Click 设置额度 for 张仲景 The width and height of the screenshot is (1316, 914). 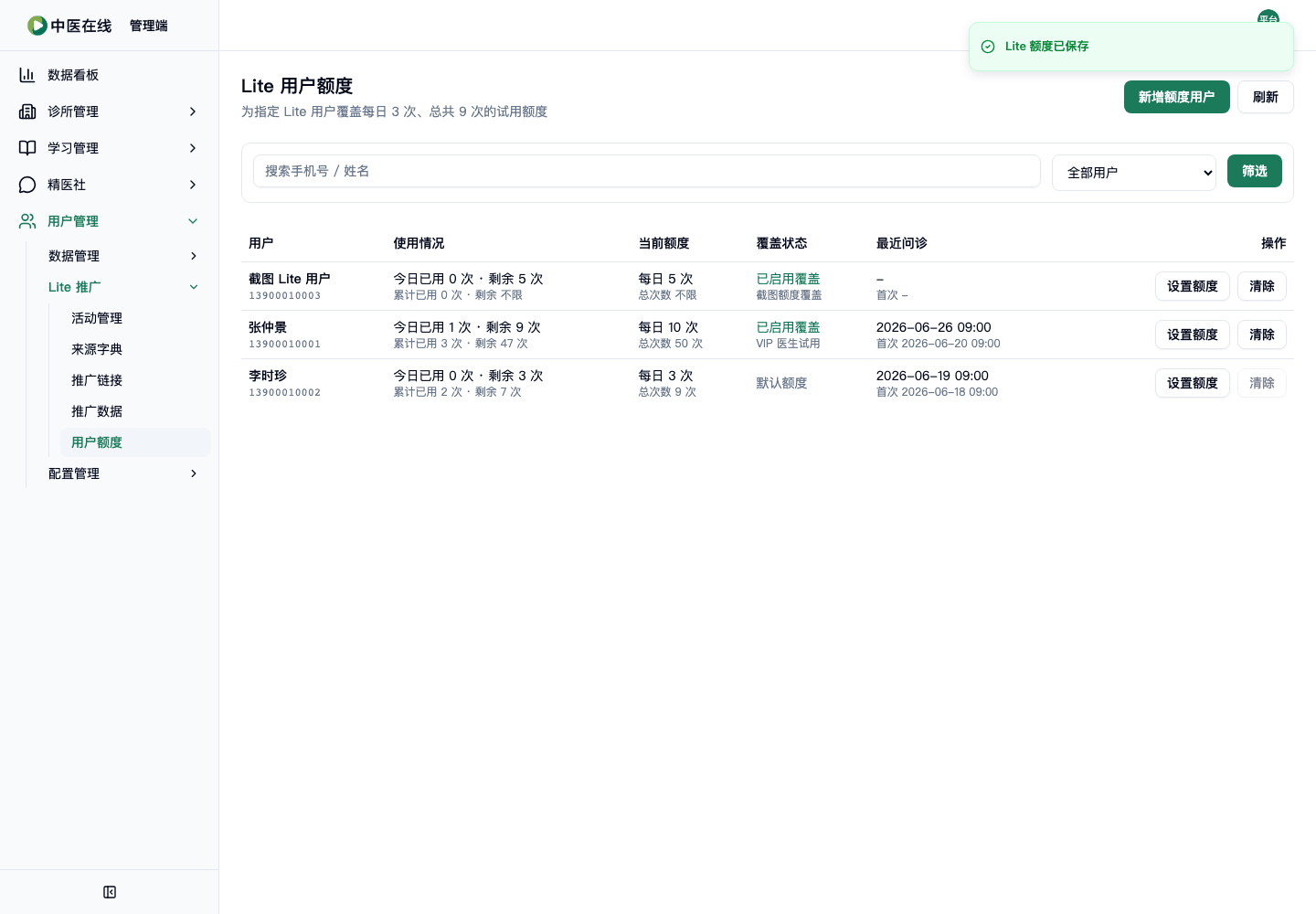pos(1193,335)
